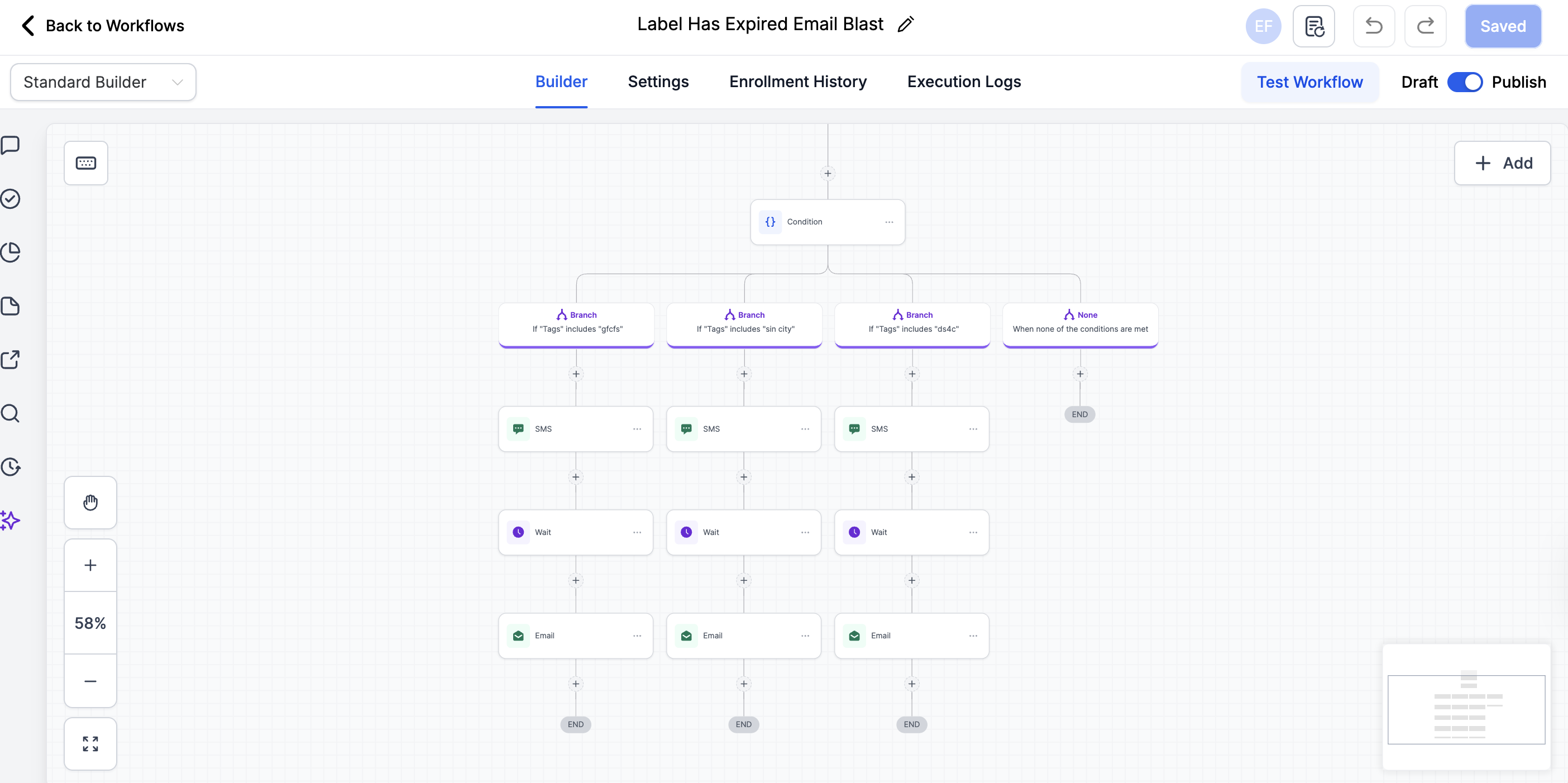Click the fit-to-screen expand icon
Screen dimensions: 1568x783
click(x=90, y=743)
